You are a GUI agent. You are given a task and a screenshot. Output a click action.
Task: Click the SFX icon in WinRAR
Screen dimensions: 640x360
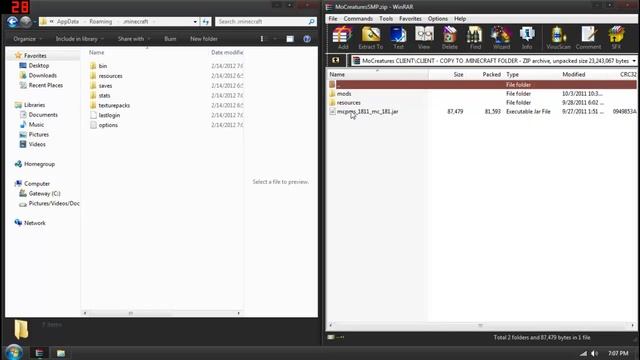click(616, 38)
